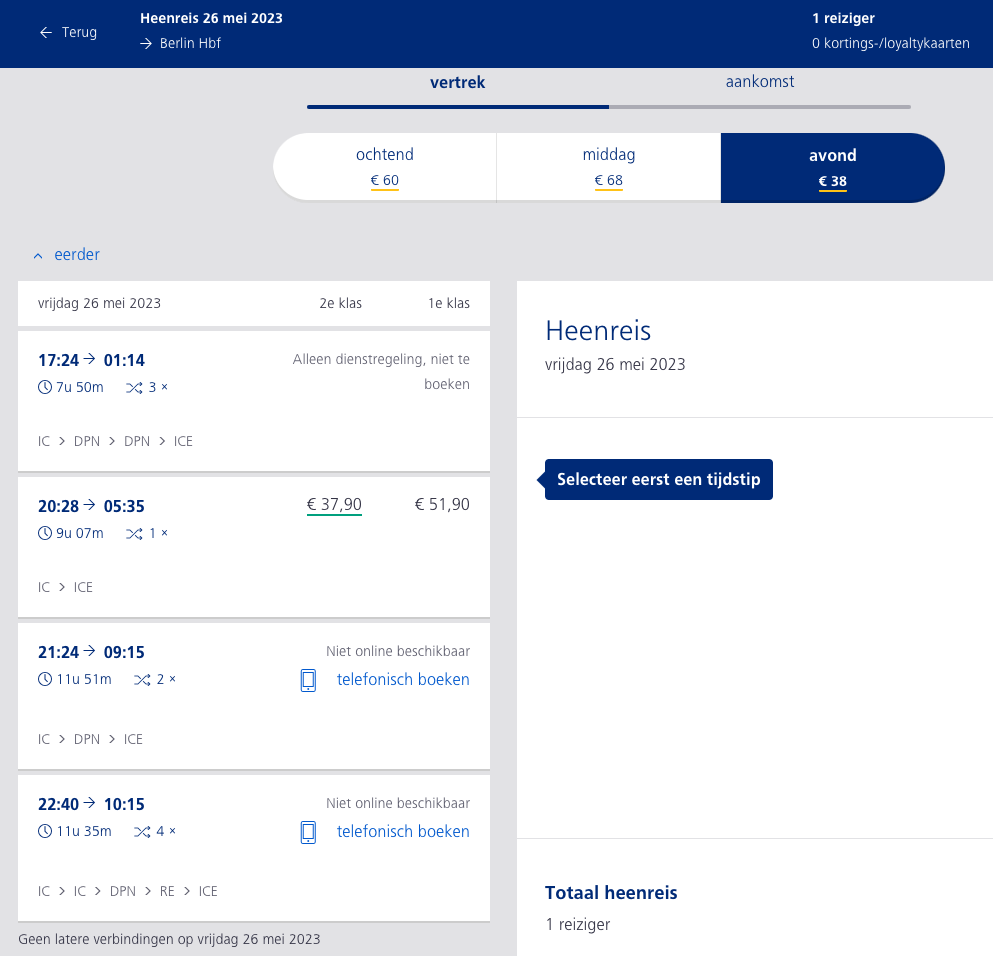Click the transfers icon beside 4 ×
The height and width of the screenshot is (956, 993).
pyautogui.click(x=142, y=831)
